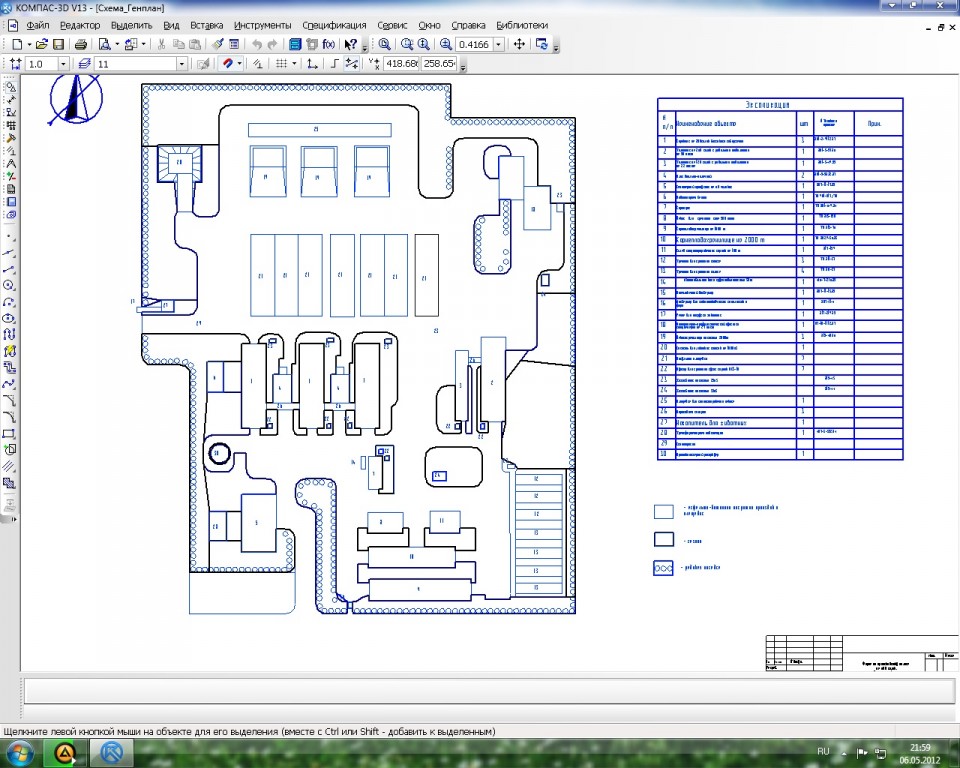Create a new document with New icon
Screen dimensions: 960x768
[17, 44]
